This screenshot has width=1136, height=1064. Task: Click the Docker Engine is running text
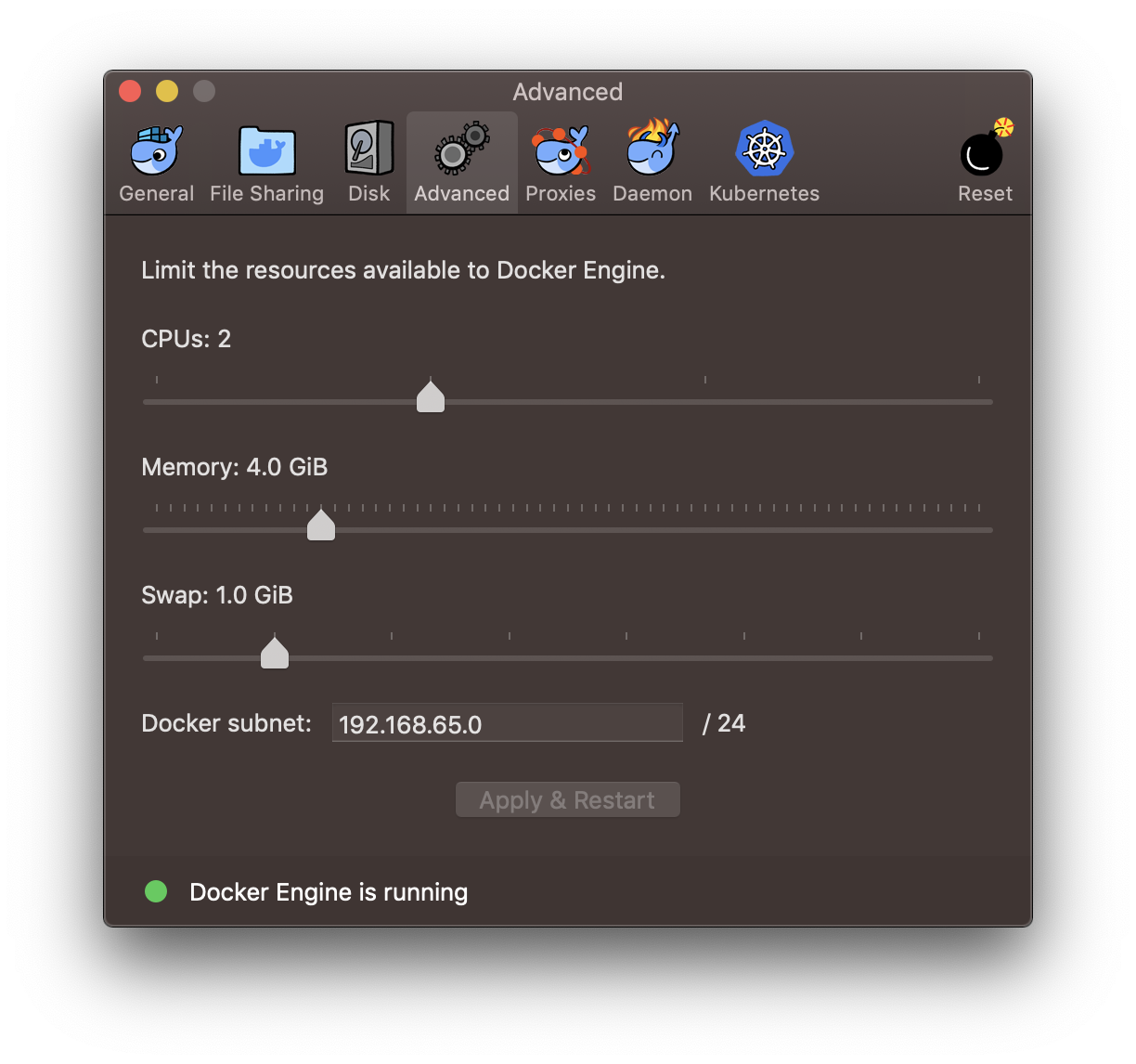coord(329,891)
